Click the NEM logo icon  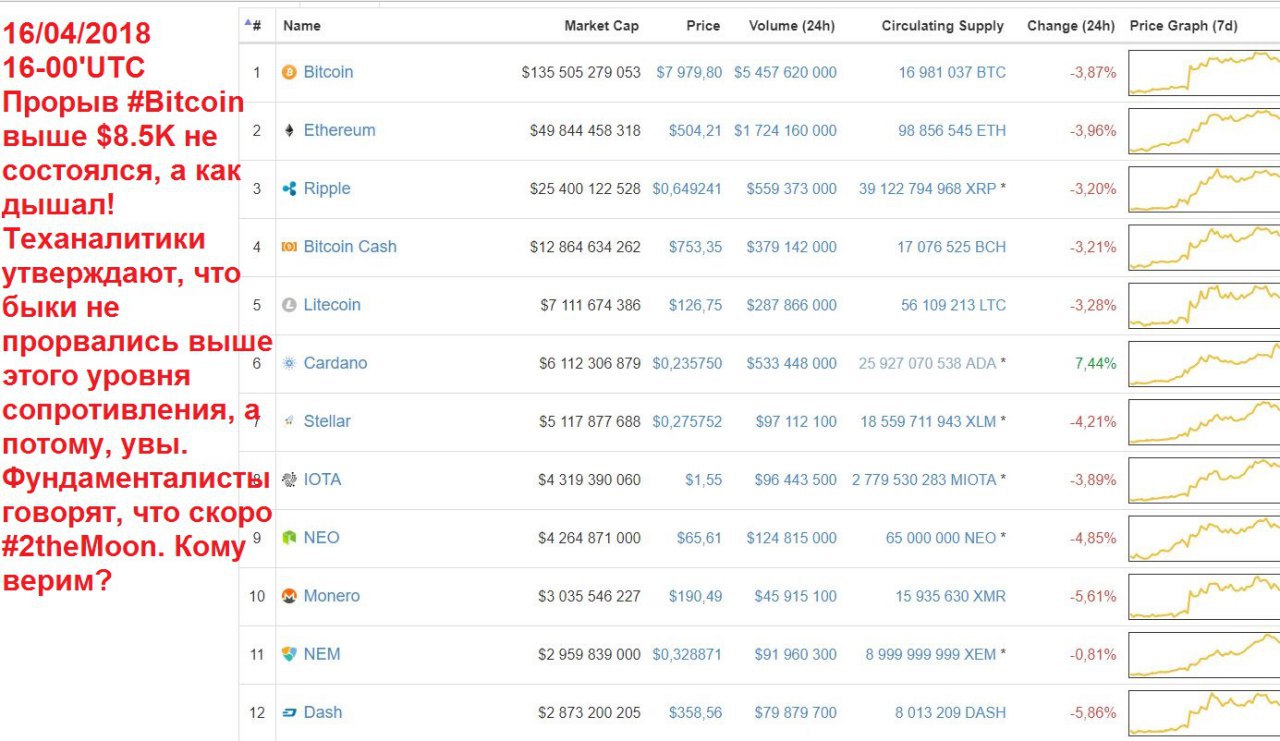289,654
